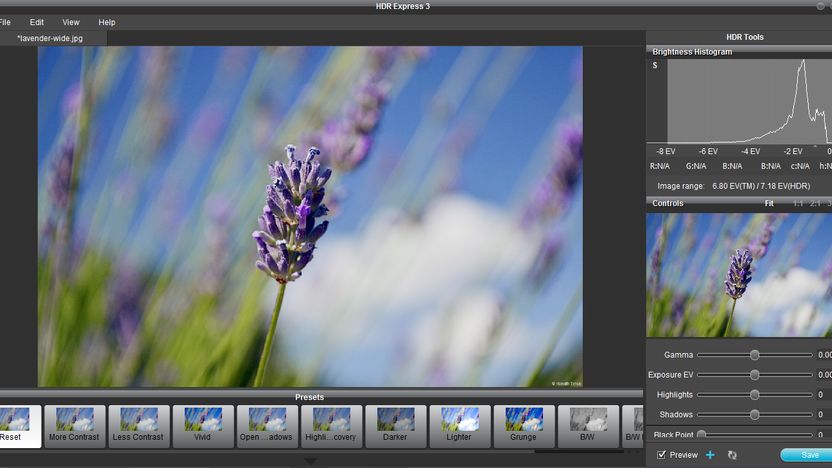Click the Shadows value field
This screenshot has width=832, height=468.
tap(824, 415)
